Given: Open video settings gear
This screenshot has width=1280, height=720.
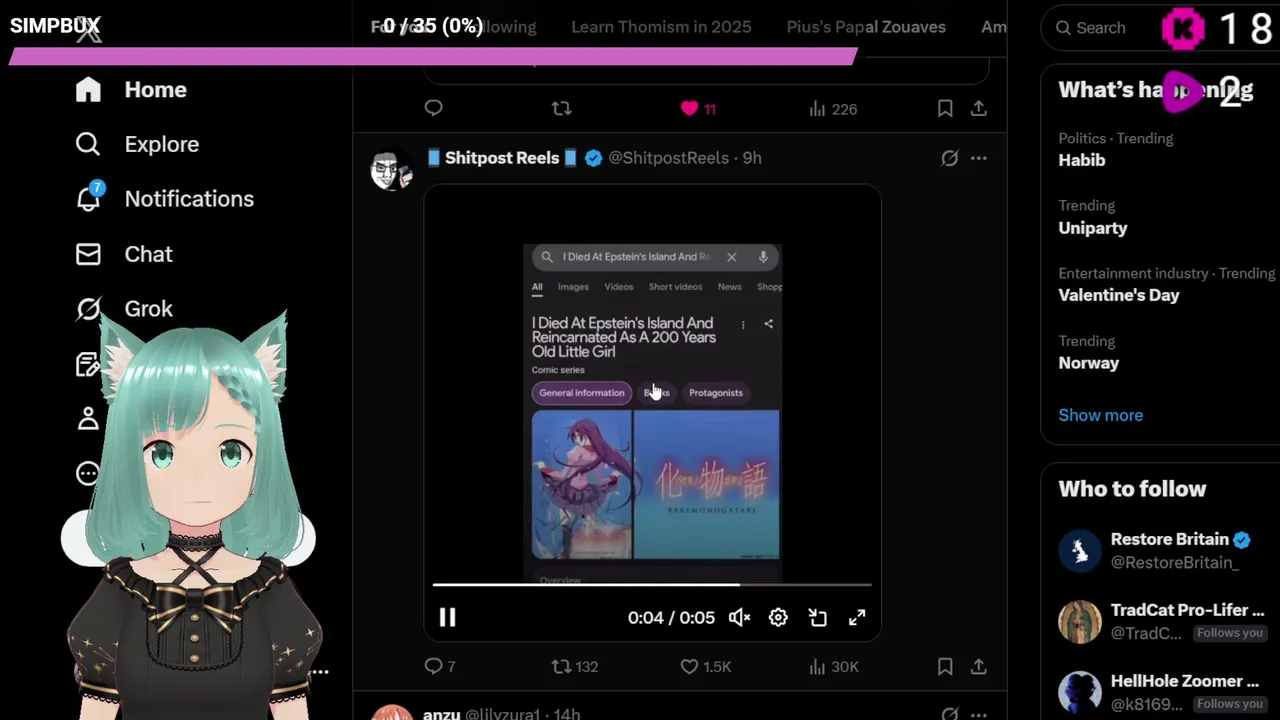Looking at the screenshot, I should click(778, 618).
